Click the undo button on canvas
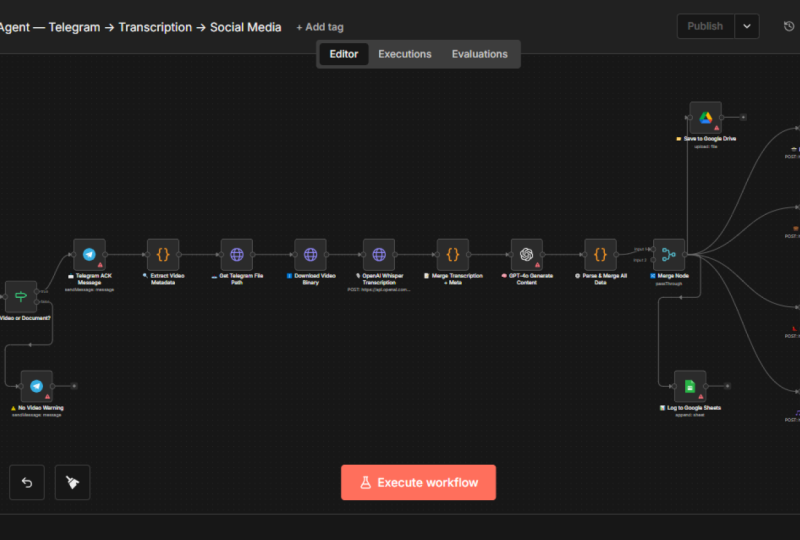This screenshot has height=540, width=800. pos(27,482)
